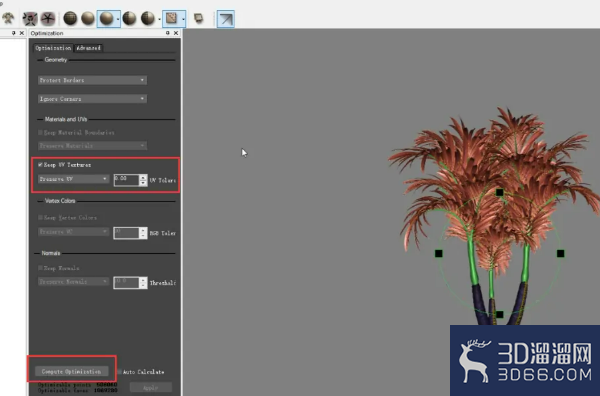Click the right black handle on the tree gizmo

(560, 253)
